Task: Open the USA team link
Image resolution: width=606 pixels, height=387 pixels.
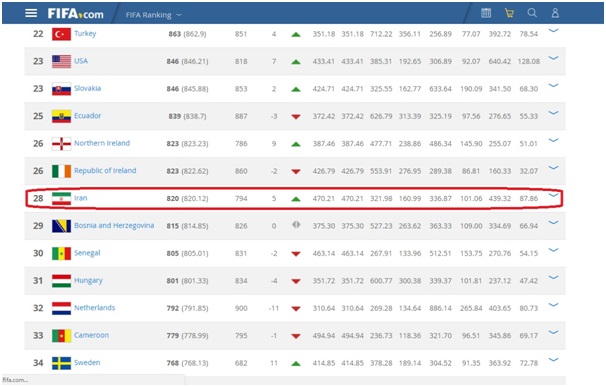Action: click(x=81, y=61)
